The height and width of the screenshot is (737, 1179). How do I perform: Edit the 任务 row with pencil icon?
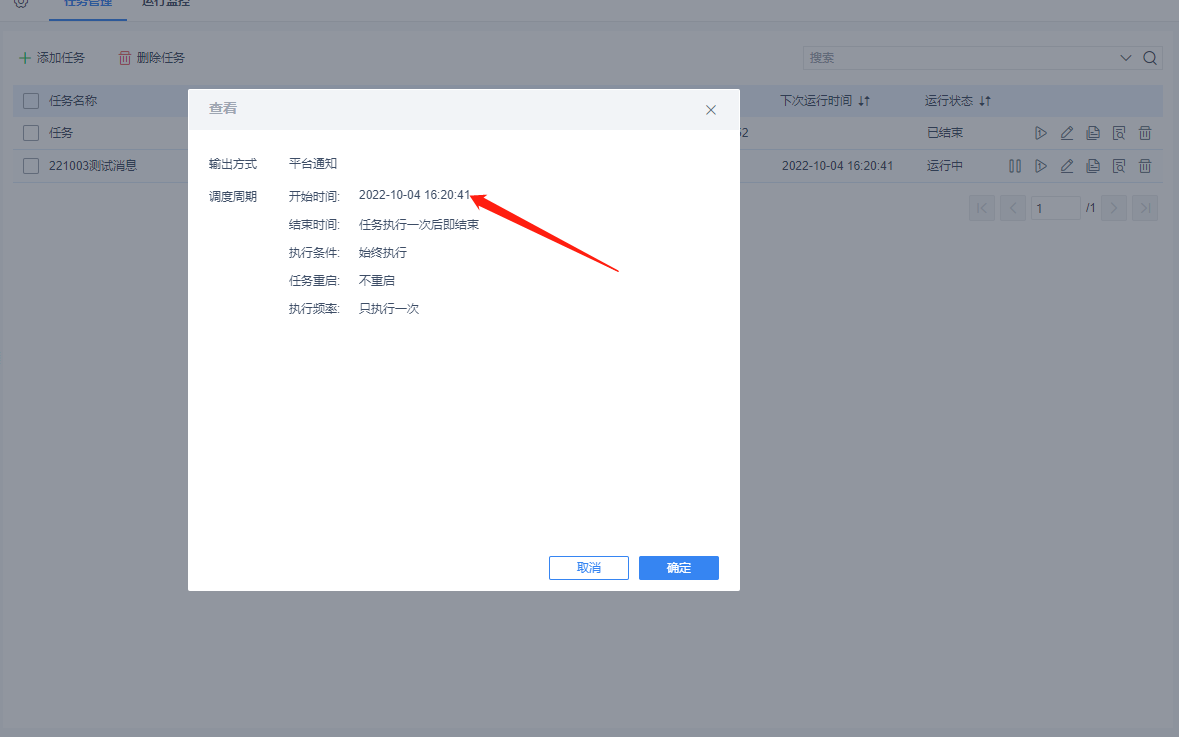click(1067, 133)
